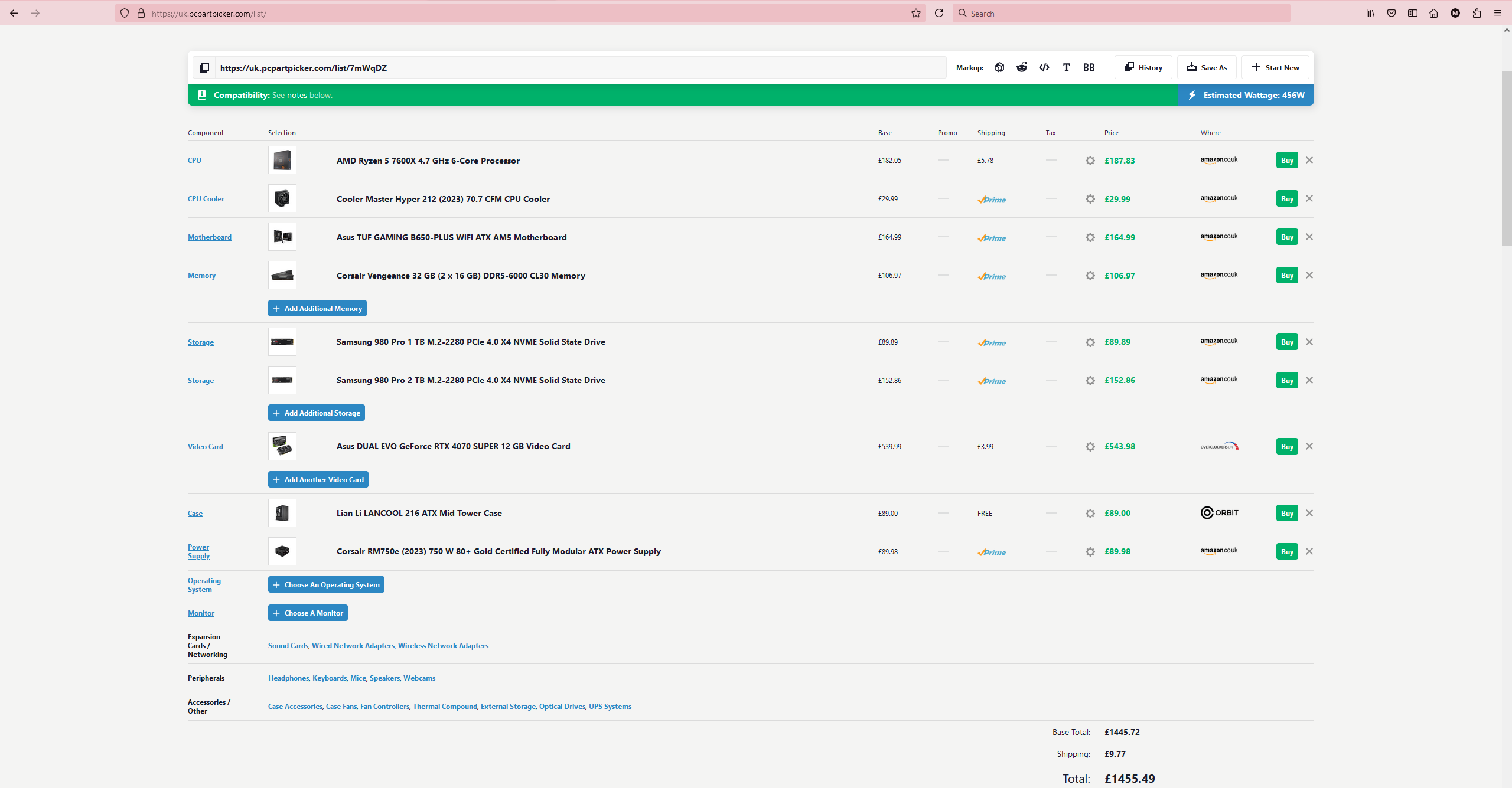Select the plain text markup icon
The width and height of the screenshot is (1512, 788).
click(x=1066, y=67)
